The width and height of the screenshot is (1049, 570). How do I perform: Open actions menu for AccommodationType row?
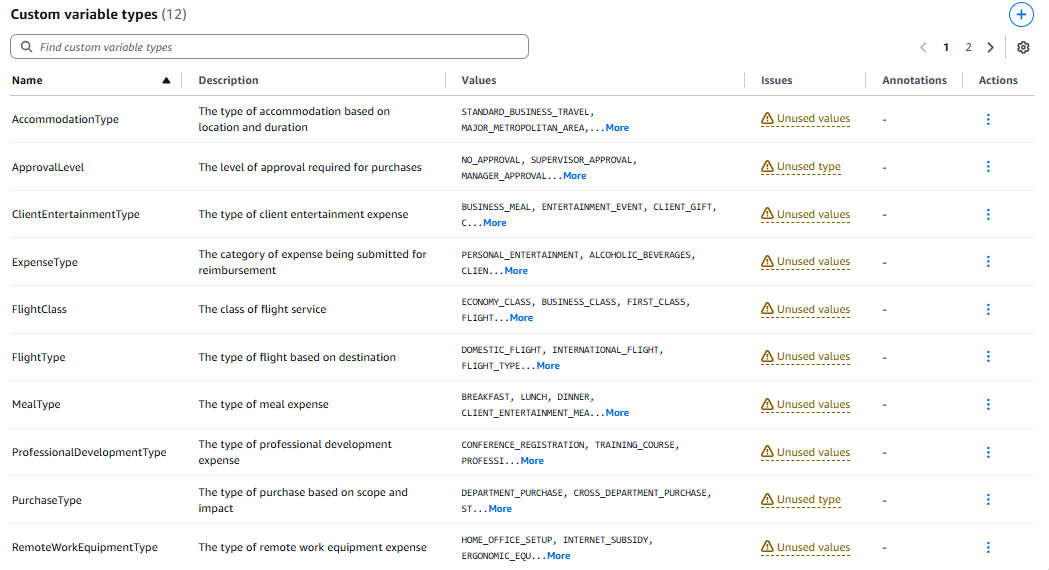(x=988, y=119)
